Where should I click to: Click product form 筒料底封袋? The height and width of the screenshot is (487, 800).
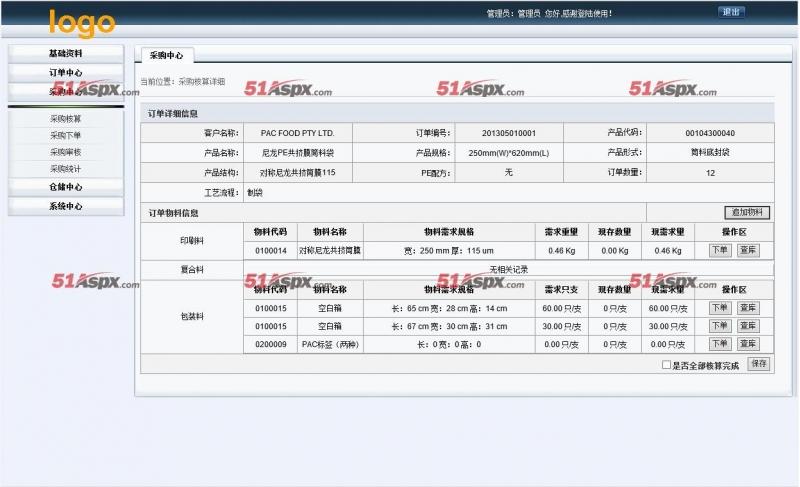pos(710,152)
